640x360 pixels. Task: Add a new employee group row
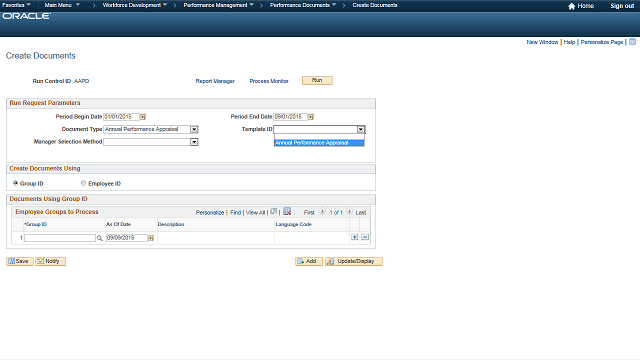pyautogui.click(x=355, y=237)
